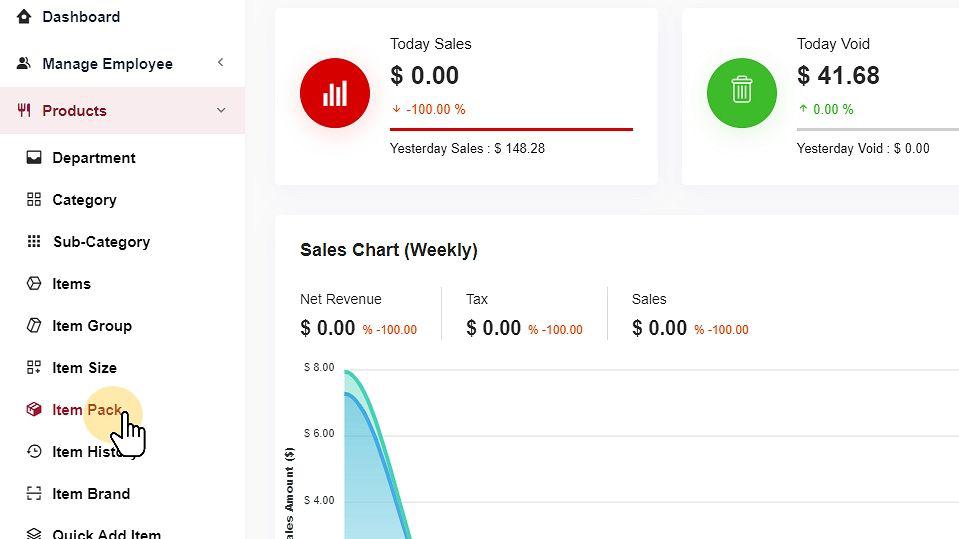
Task: Expand the Manage Employee chevron
Action: [221, 63]
